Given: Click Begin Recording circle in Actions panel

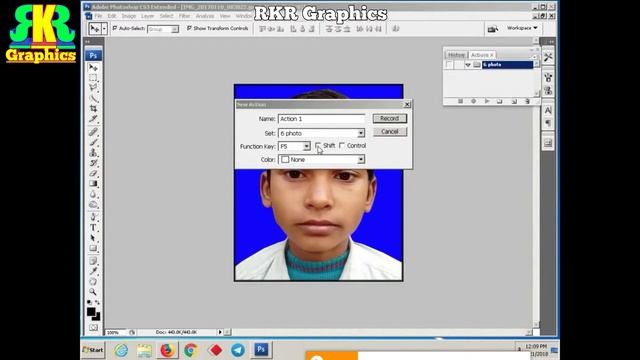Looking at the screenshot, I should click(473, 101).
